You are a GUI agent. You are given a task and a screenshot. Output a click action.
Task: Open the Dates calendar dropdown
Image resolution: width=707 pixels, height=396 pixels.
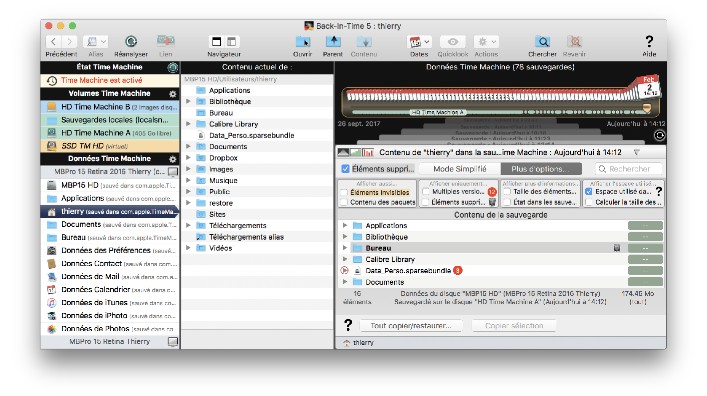click(x=419, y=42)
